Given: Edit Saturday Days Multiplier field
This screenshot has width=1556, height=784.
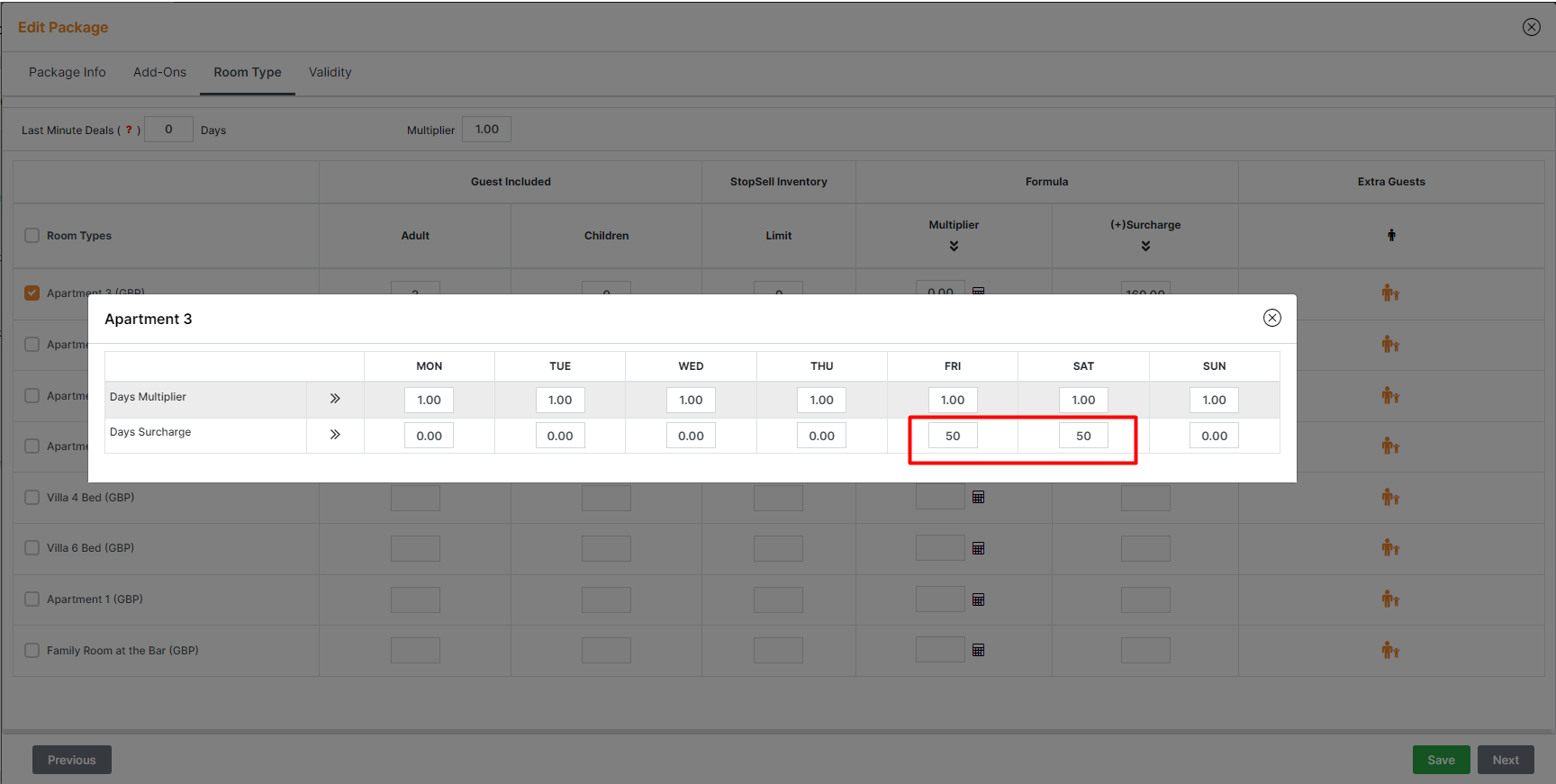Looking at the screenshot, I should point(1083,400).
